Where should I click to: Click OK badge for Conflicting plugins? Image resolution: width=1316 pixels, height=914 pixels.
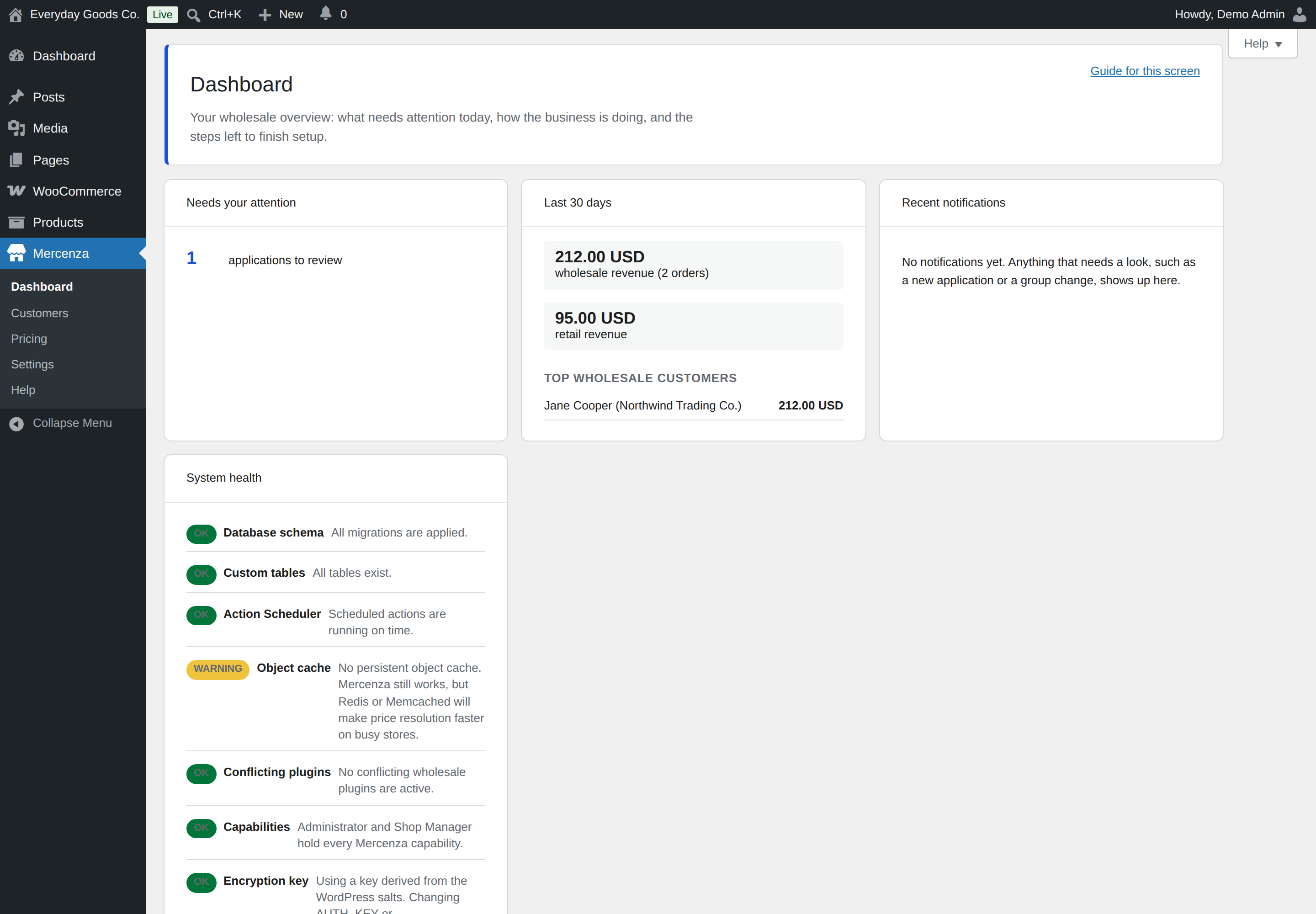coord(201,773)
